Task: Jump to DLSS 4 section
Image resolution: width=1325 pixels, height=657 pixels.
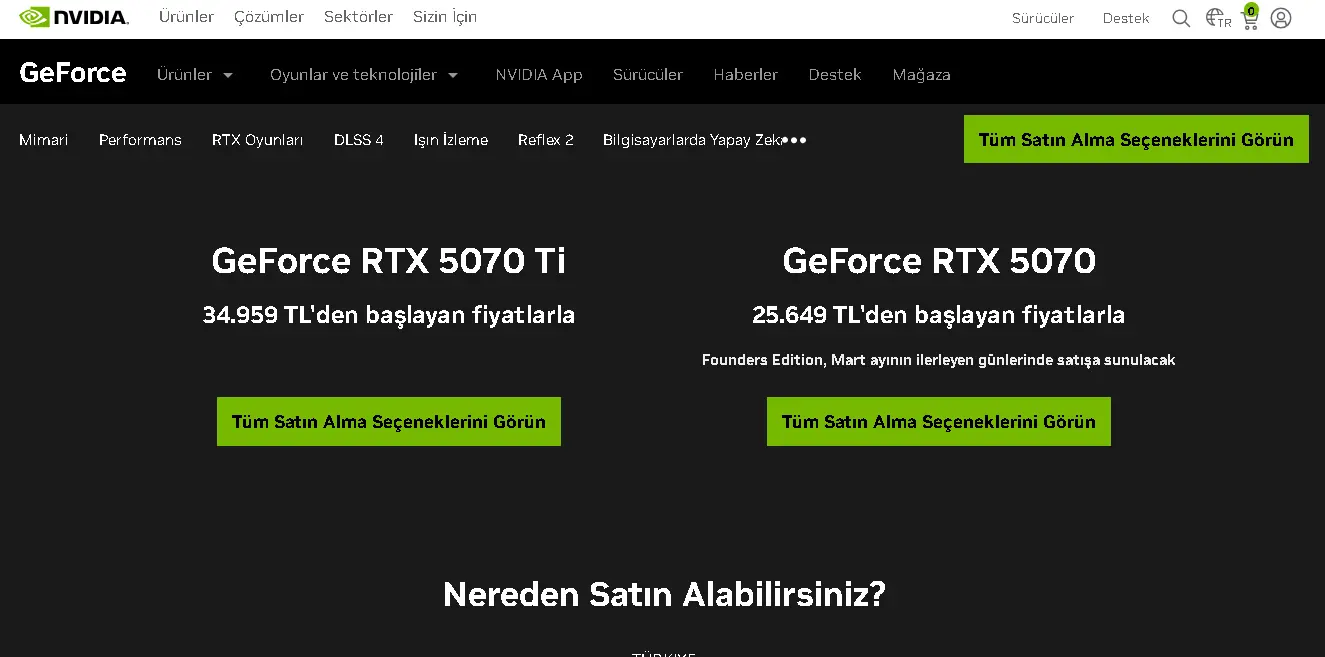Action: pos(359,140)
